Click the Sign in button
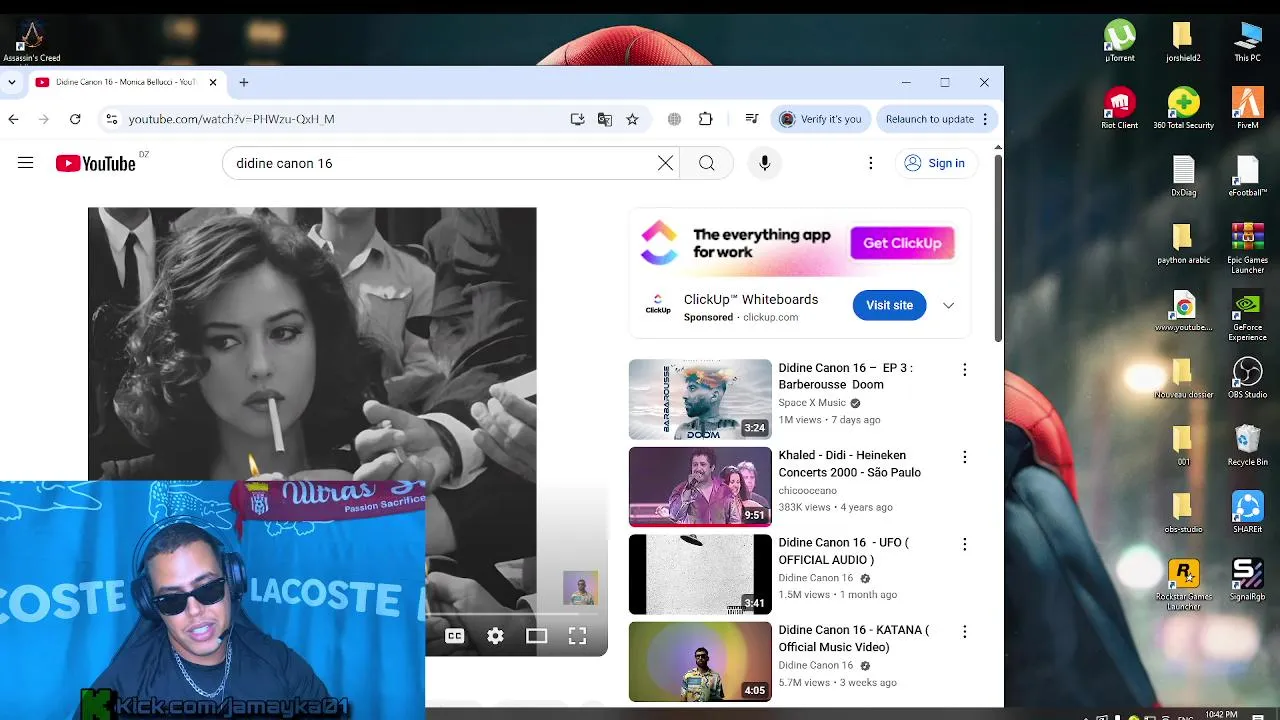This screenshot has width=1280, height=720. coord(935,163)
